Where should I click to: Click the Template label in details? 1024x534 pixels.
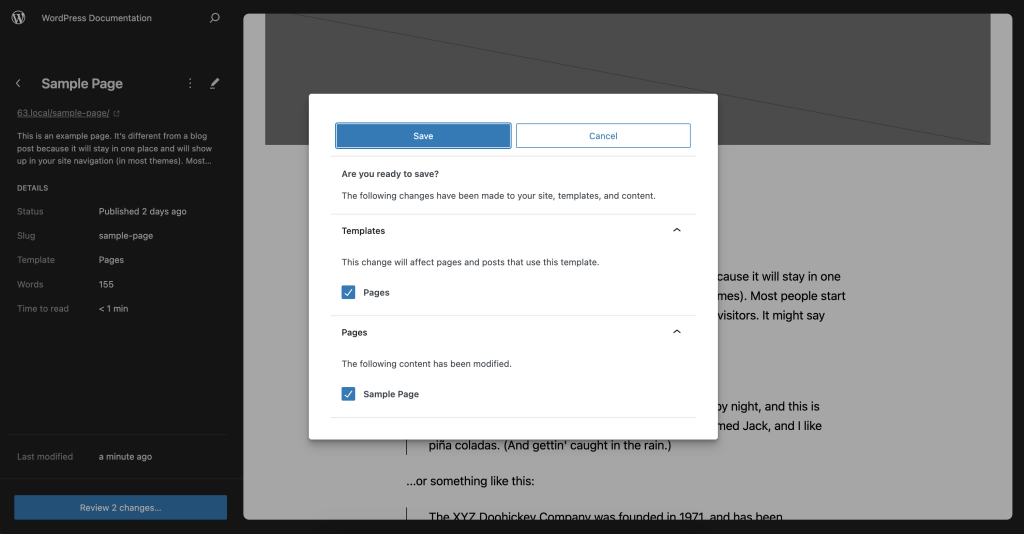(36, 260)
